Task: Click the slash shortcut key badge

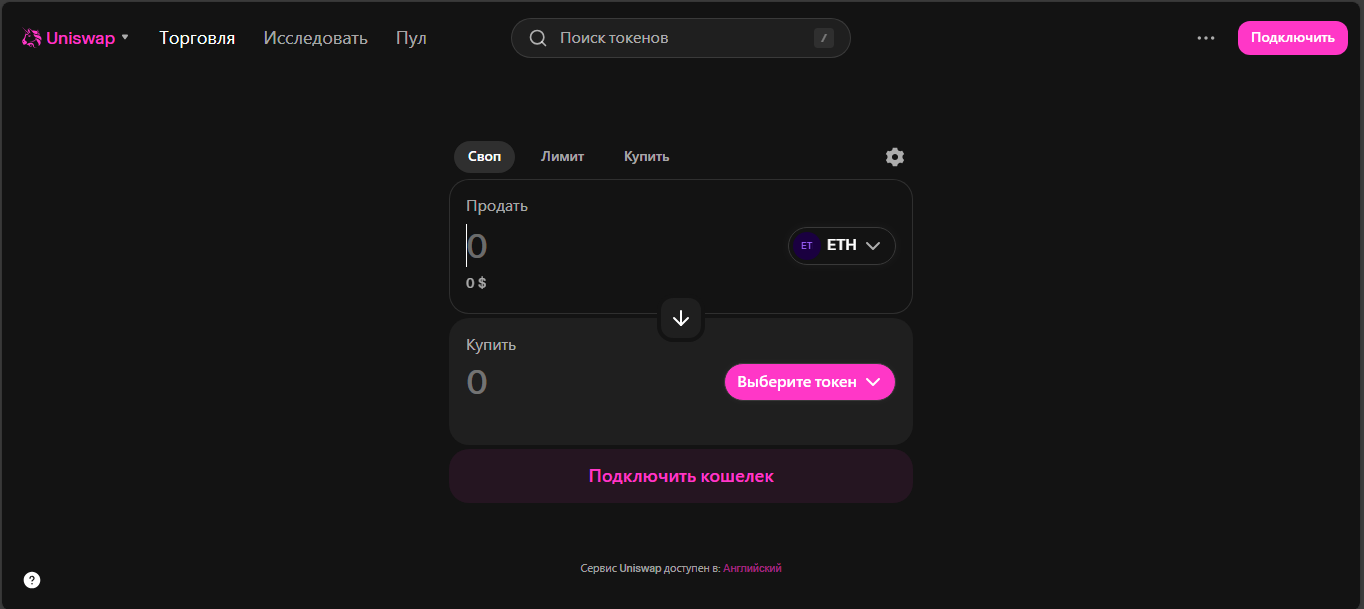Action: [x=824, y=38]
